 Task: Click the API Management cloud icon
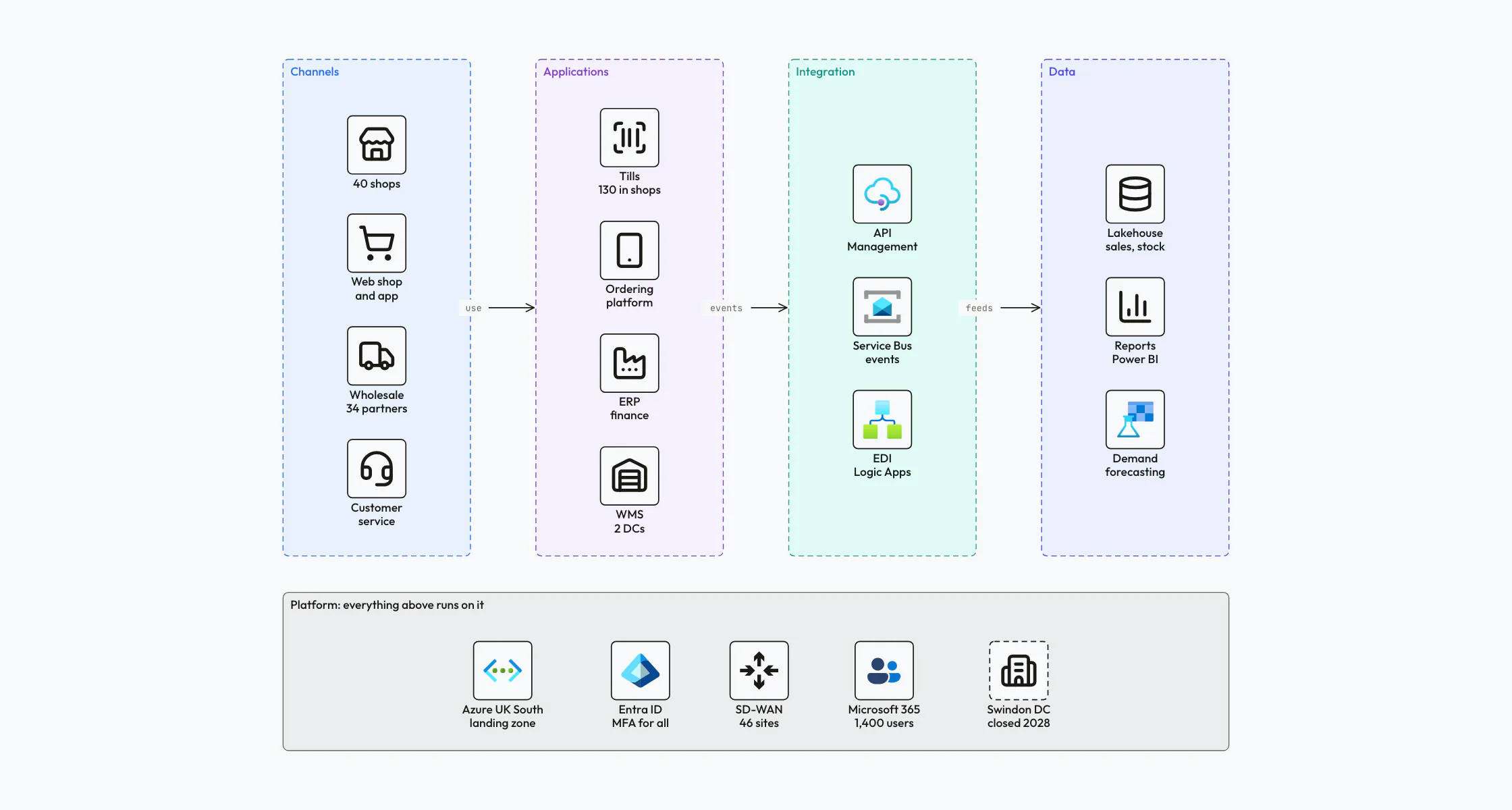pyautogui.click(x=882, y=194)
